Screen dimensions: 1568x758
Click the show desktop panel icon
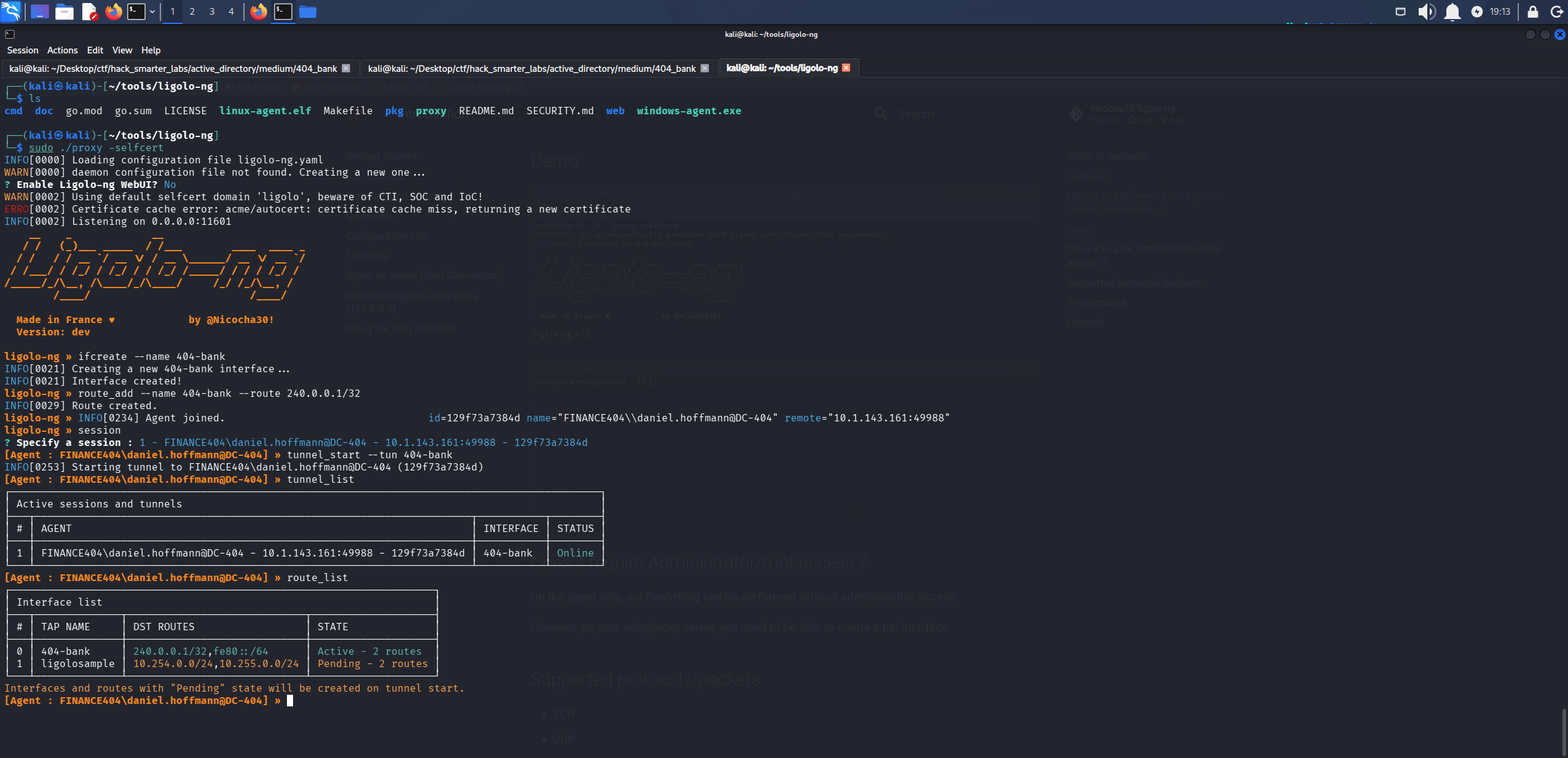(x=40, y=12)
